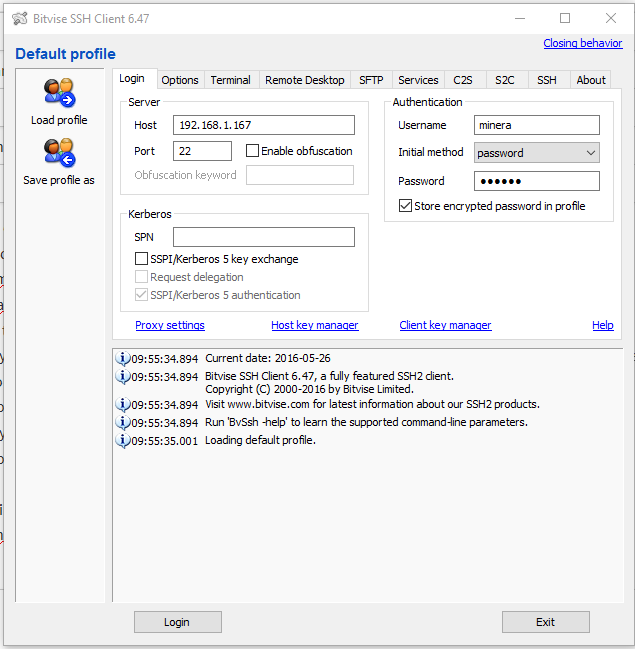Enable obfuscation checkbox
The width and height of the screenshot is (635, 649).
click(252, 151)
